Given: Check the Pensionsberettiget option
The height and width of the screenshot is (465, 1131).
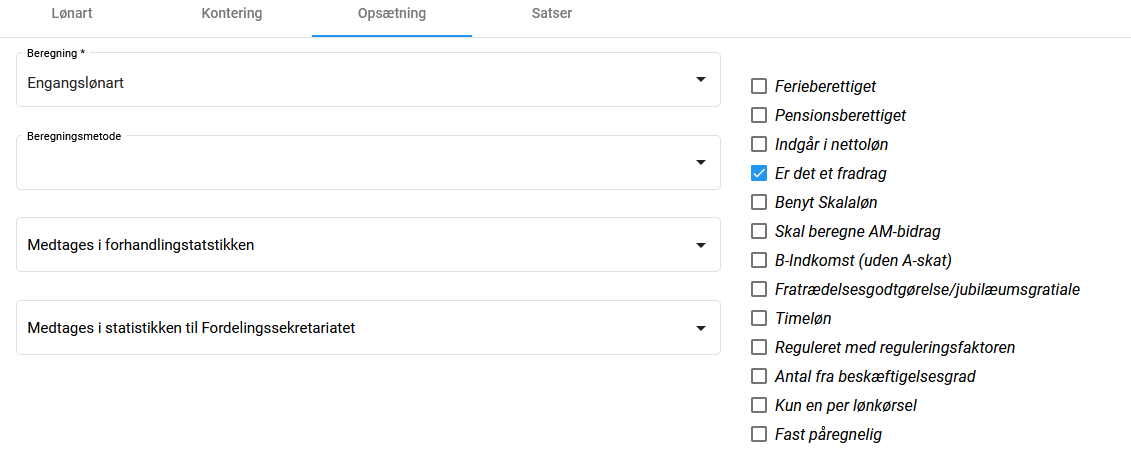Looking at the screenshot, I should (759, 116).
